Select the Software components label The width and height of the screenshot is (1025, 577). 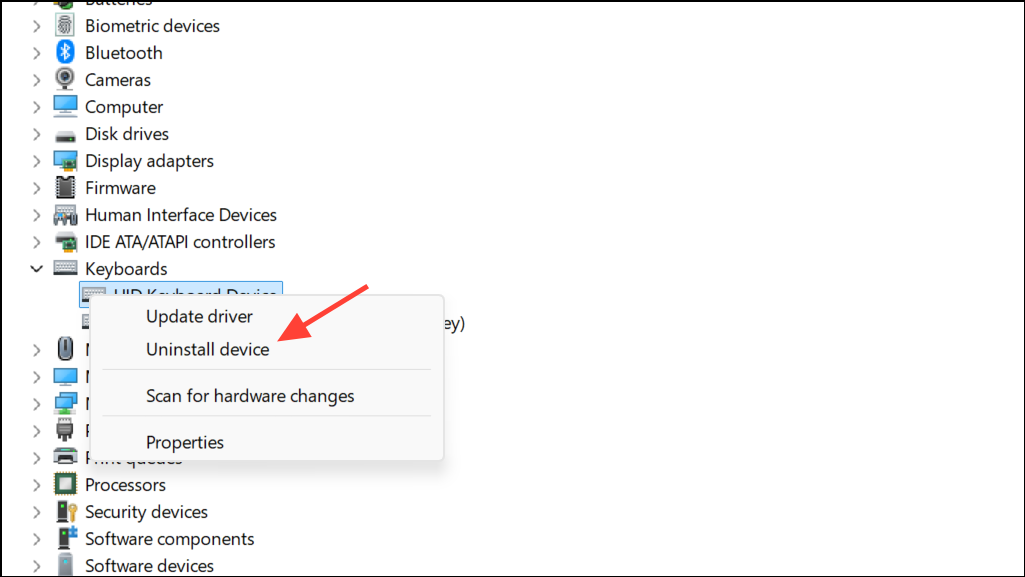169,539
